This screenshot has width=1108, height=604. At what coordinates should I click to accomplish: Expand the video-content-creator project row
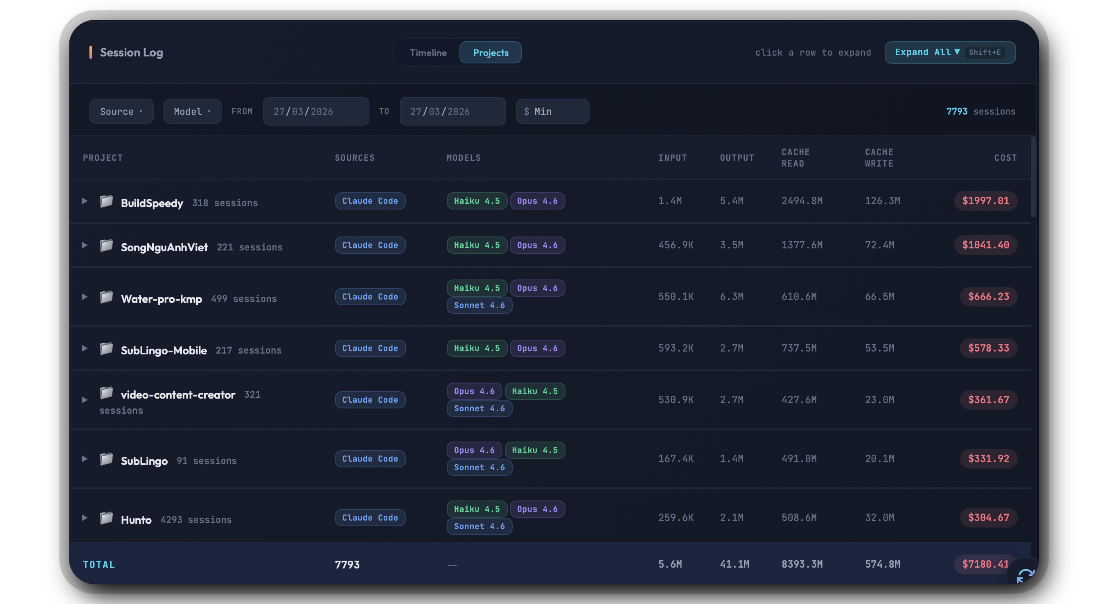tap(84, 400)
